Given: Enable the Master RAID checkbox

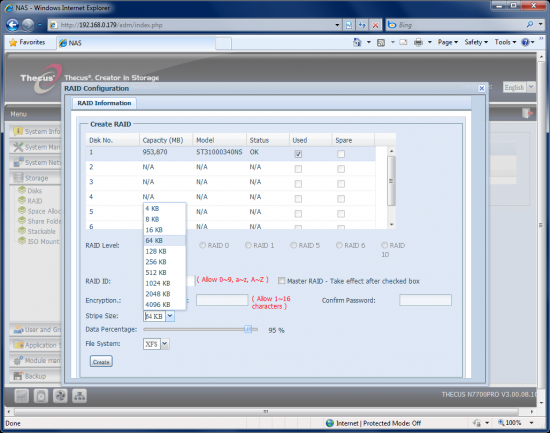Looking at the screenshot, I should tap(281, 280).
